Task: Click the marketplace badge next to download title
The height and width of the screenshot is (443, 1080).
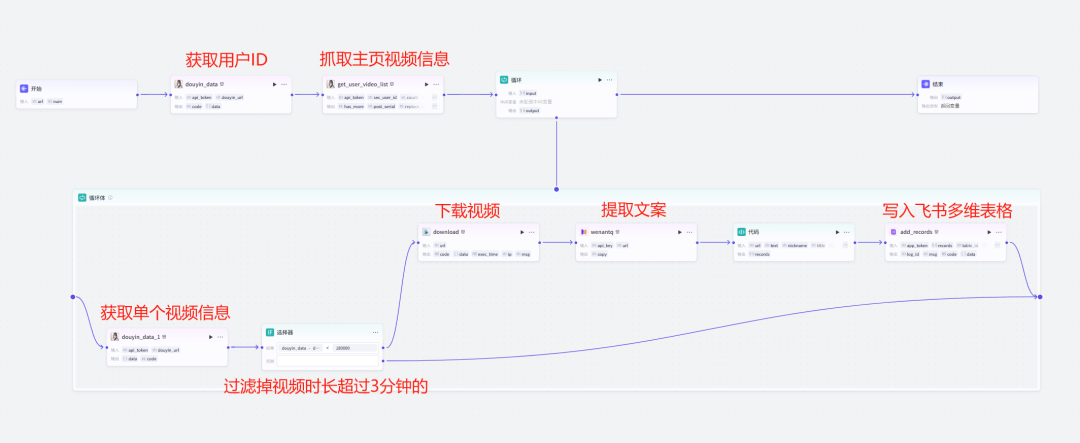Action: [463, 232]
